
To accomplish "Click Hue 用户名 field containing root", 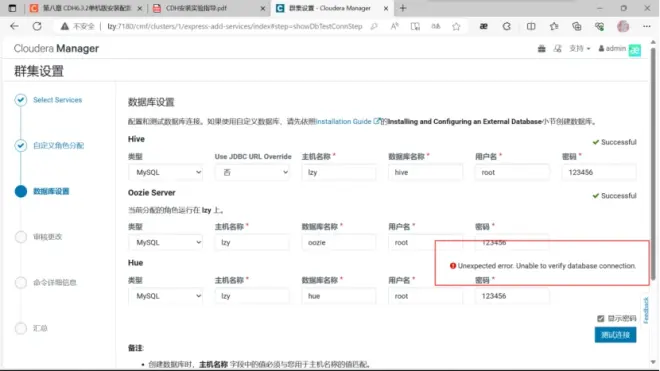I will pos(426,296).
